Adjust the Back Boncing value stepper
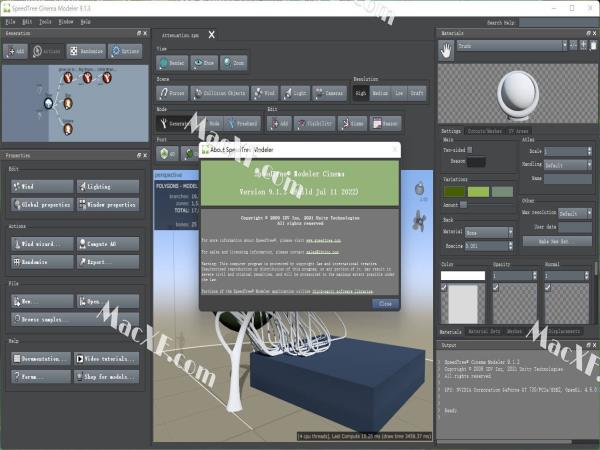Screen dimensions: 600x450 click(510, 246)
